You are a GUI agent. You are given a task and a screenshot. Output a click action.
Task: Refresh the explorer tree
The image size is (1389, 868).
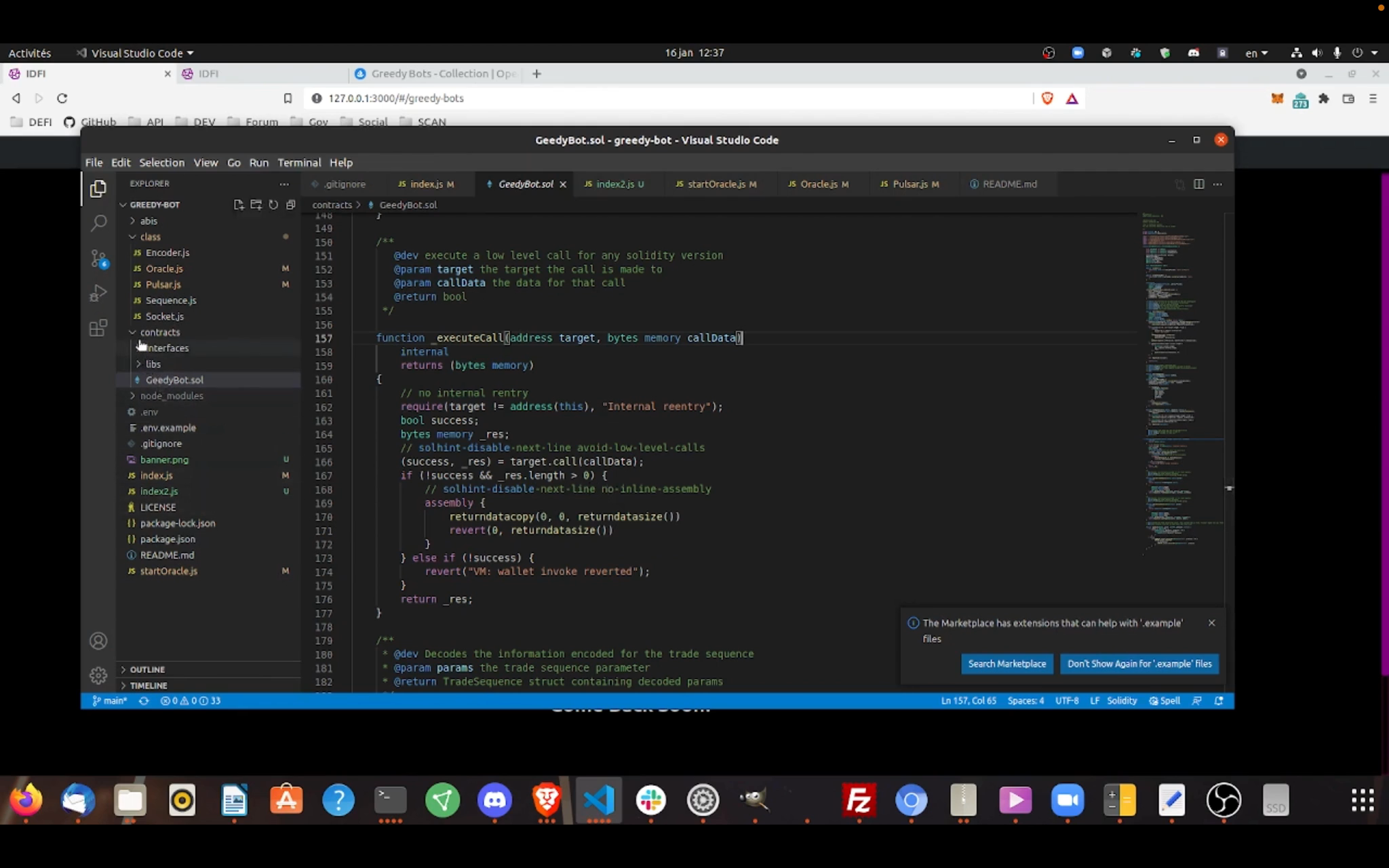tap(273, 205)
